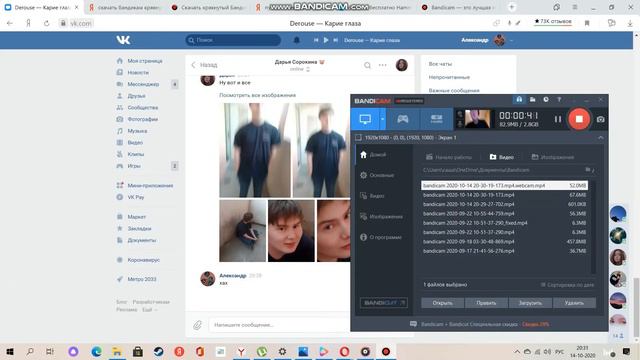Select file bandicam 2020-09-18 03-30-48-869.mp4
640x360 pixels.
click(504, 242)
